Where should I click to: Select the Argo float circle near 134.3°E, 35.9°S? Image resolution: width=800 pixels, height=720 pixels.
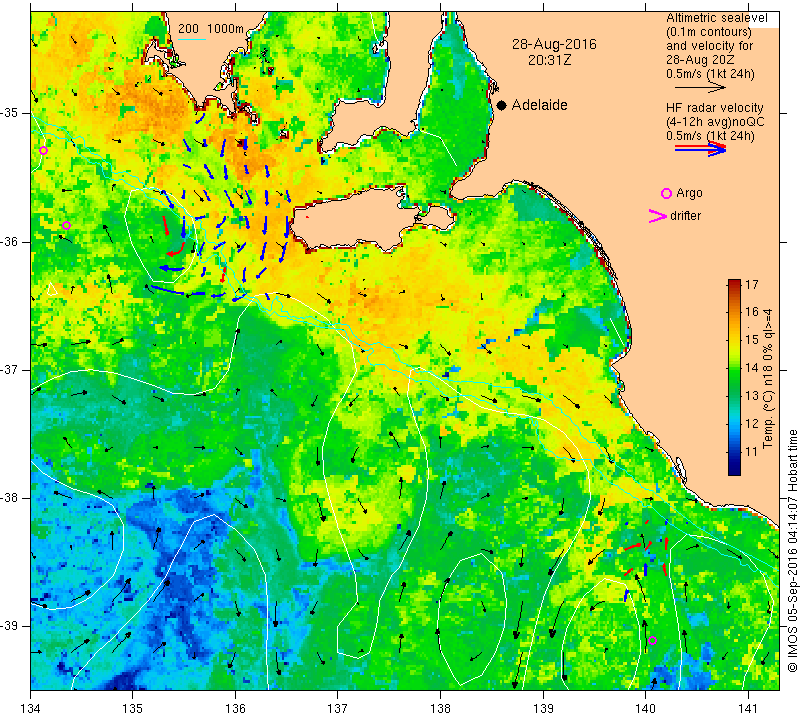click(x=66, y=226)
